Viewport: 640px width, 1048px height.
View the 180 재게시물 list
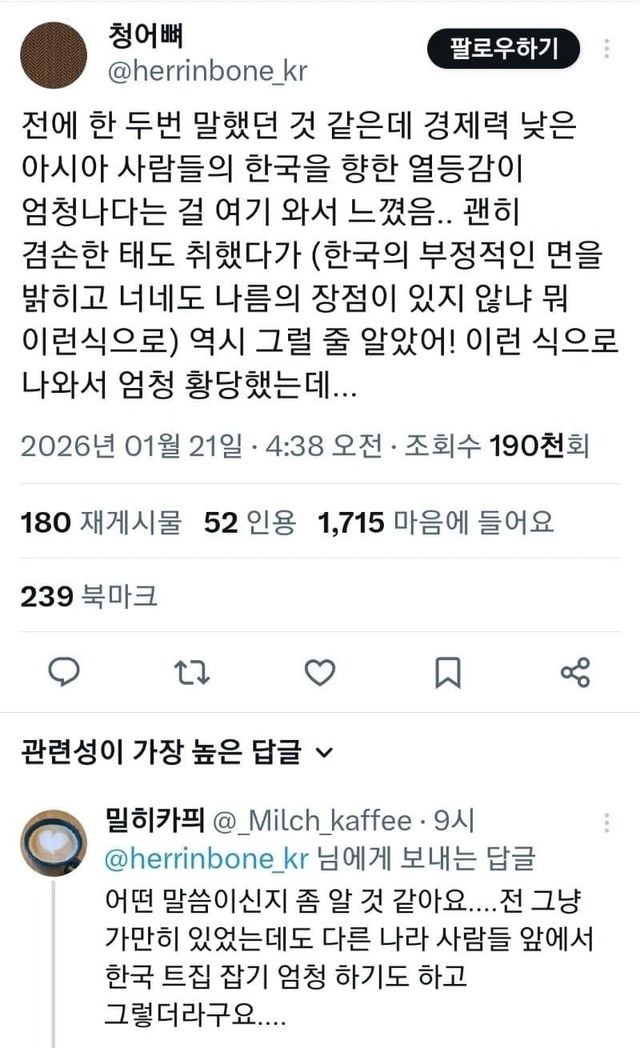coord(100,522)
